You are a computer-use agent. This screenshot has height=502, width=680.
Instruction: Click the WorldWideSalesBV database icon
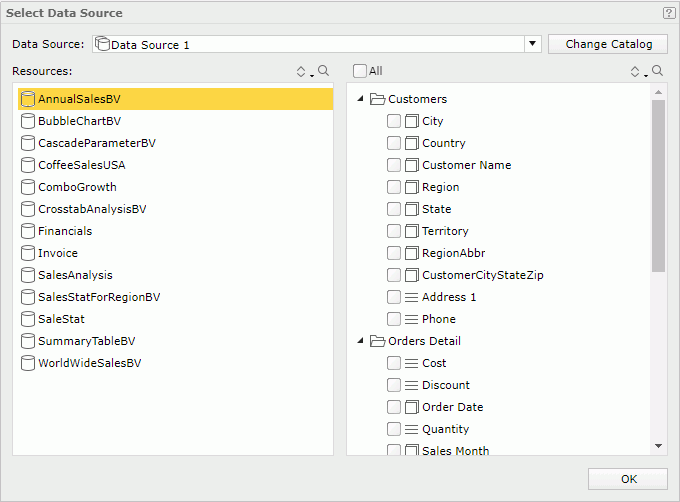tap(28, 363)
